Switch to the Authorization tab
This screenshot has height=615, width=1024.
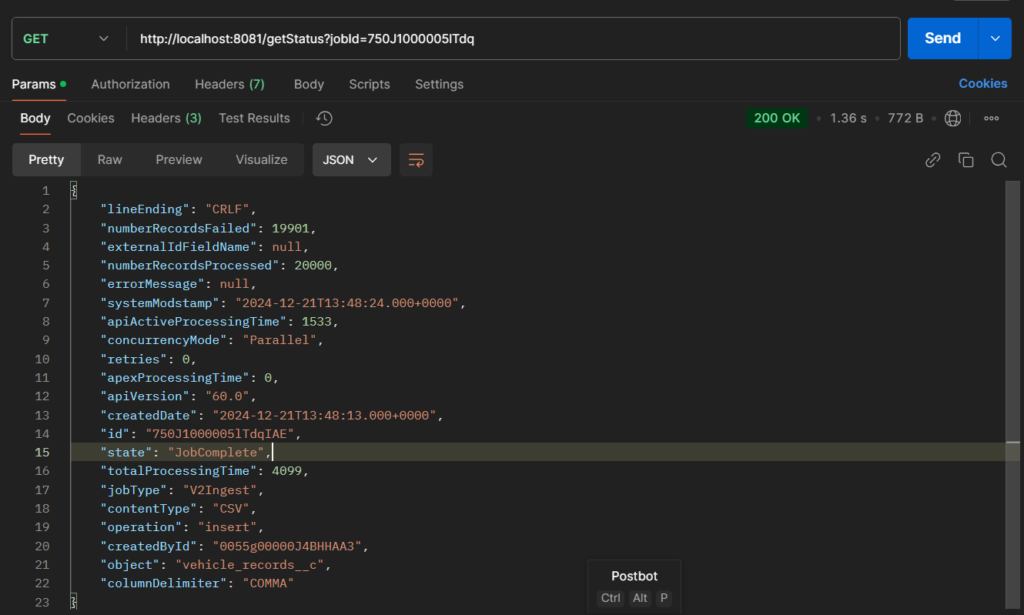click(x=130, y=84)
